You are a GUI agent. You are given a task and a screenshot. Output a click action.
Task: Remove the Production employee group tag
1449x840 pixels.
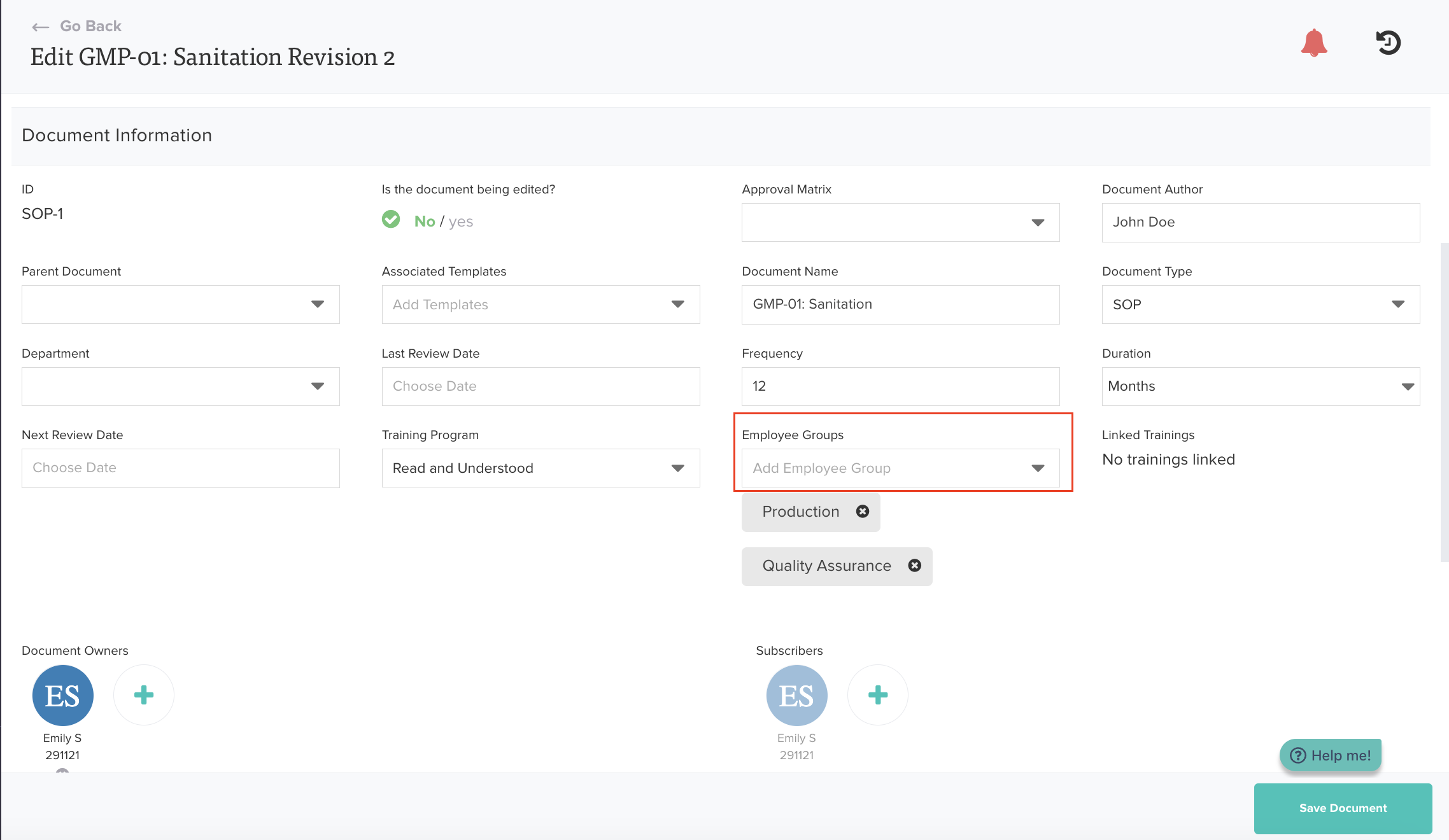(863, 512)
